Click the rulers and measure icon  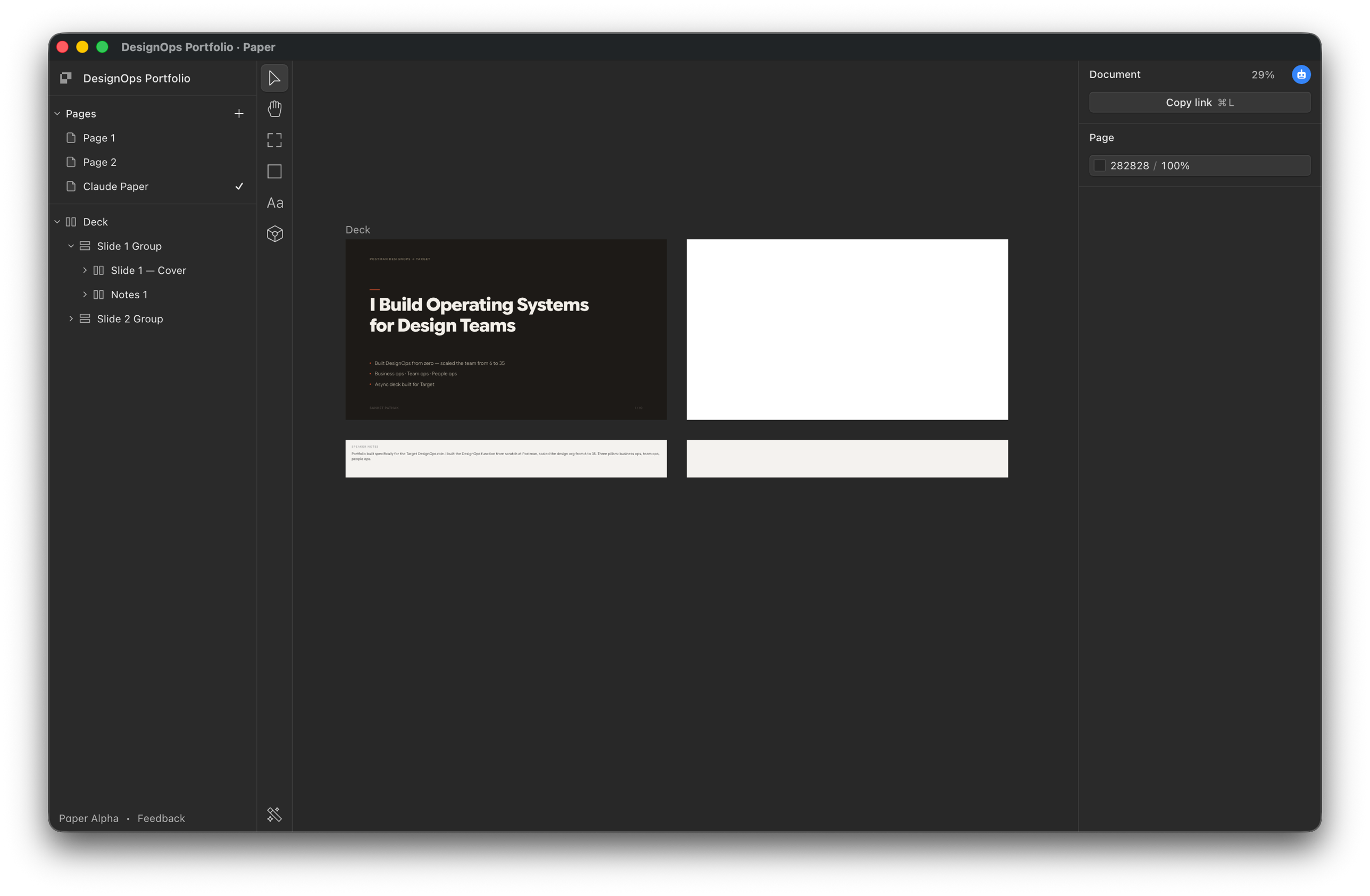274,815
